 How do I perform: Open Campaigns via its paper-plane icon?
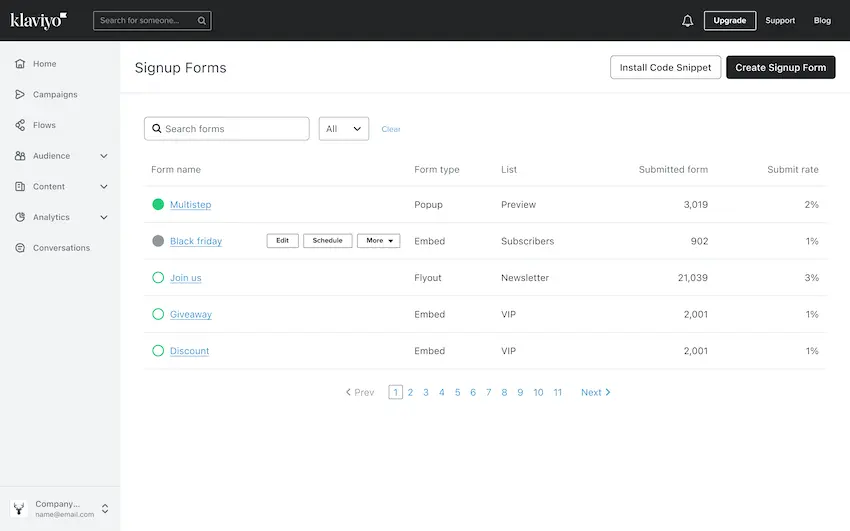(20, 95)
